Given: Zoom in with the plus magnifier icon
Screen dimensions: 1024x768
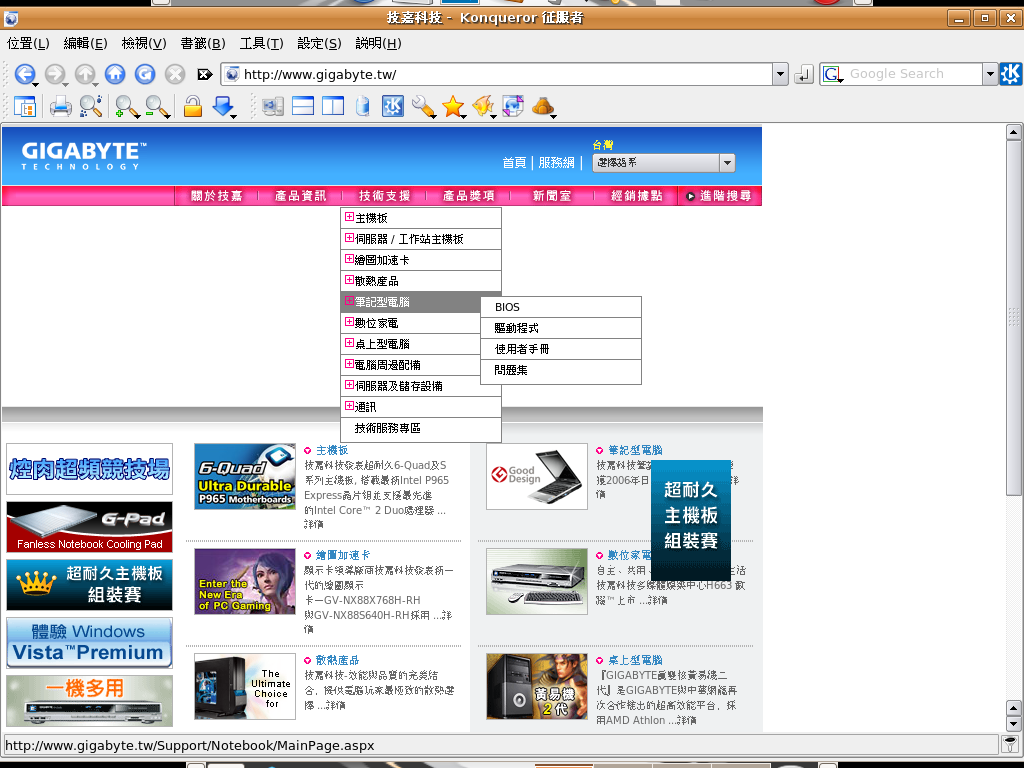Looking at the screenshot, I should pos(126,106).
